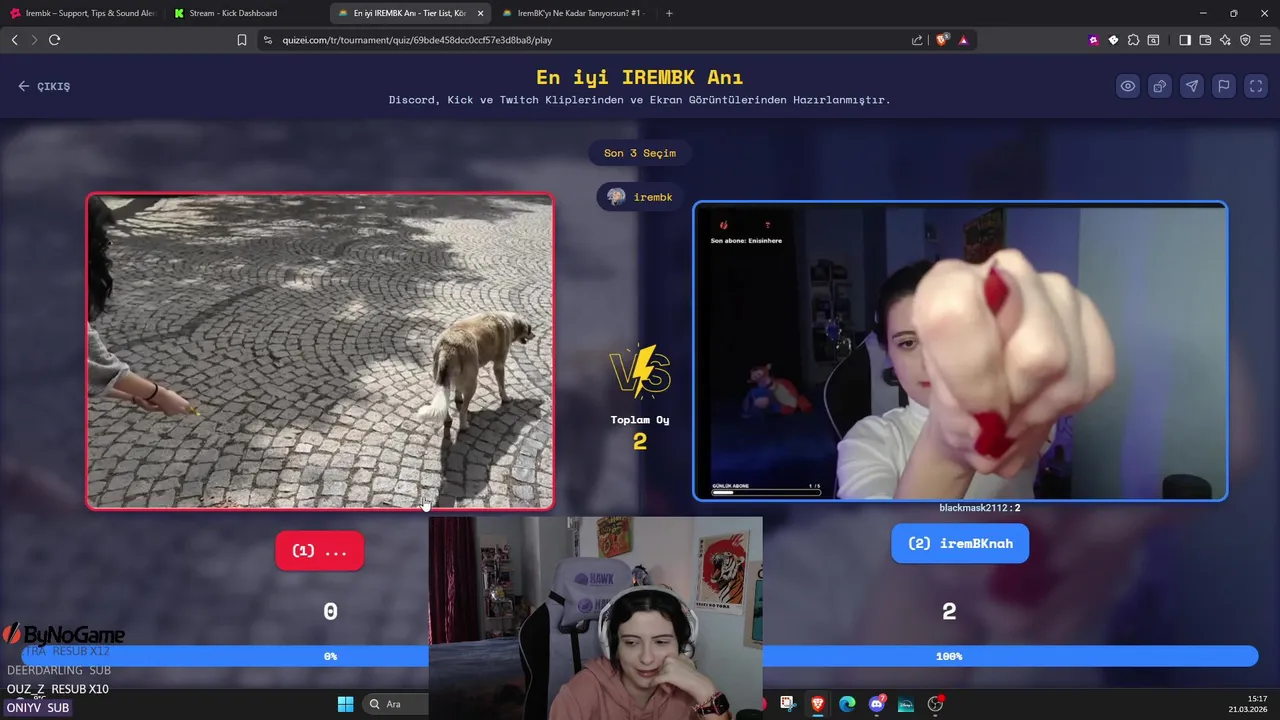Screen dimensions: 1280x720
Task: Click the flag report icon
Action: pos(1224,86)
